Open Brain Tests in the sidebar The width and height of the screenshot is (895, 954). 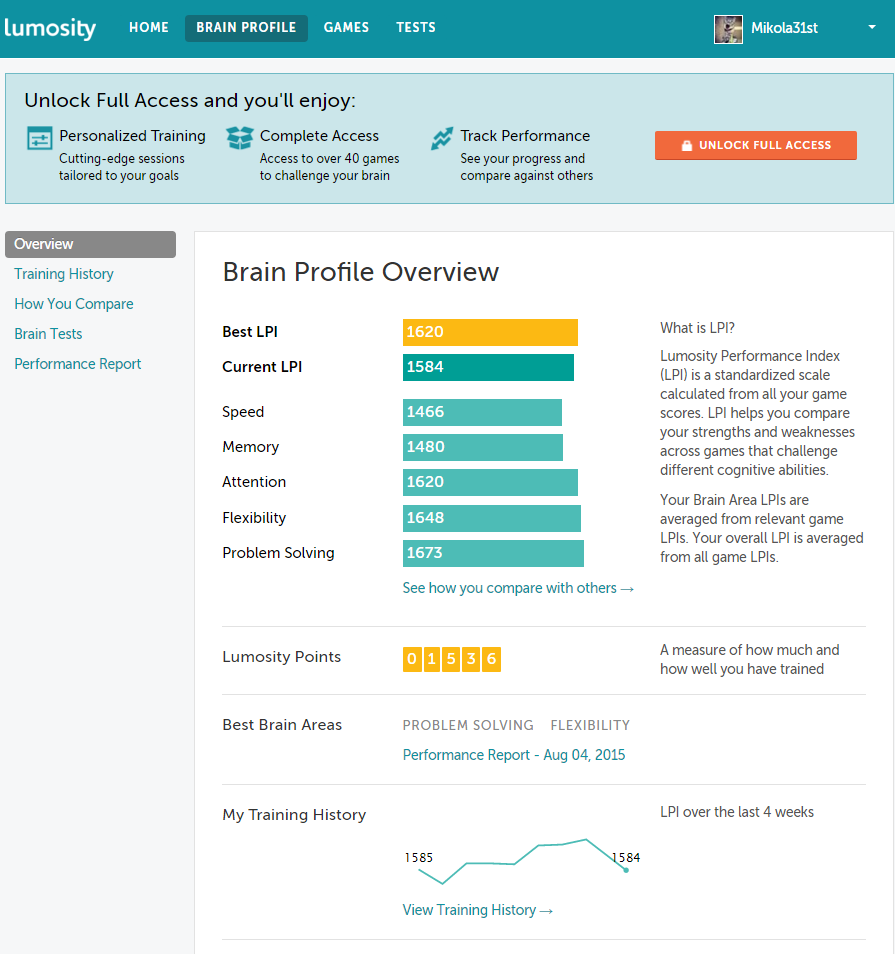click(48, 334)
